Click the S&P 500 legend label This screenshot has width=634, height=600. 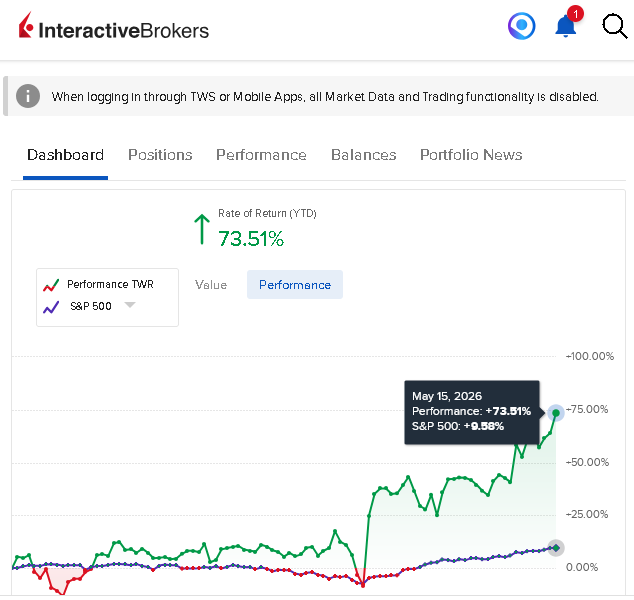pos(91,306)
